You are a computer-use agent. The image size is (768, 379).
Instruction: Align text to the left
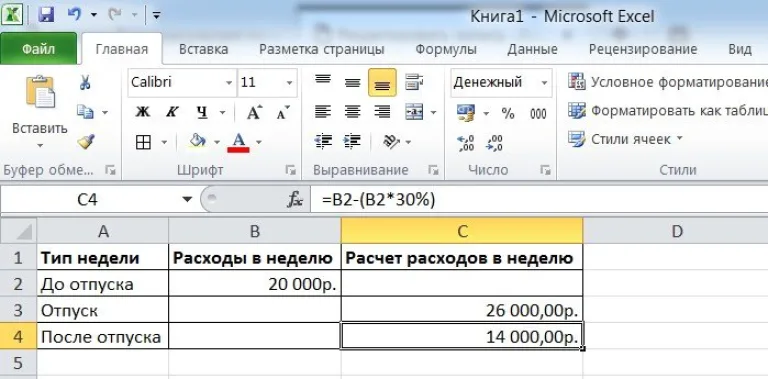(323, 113)
